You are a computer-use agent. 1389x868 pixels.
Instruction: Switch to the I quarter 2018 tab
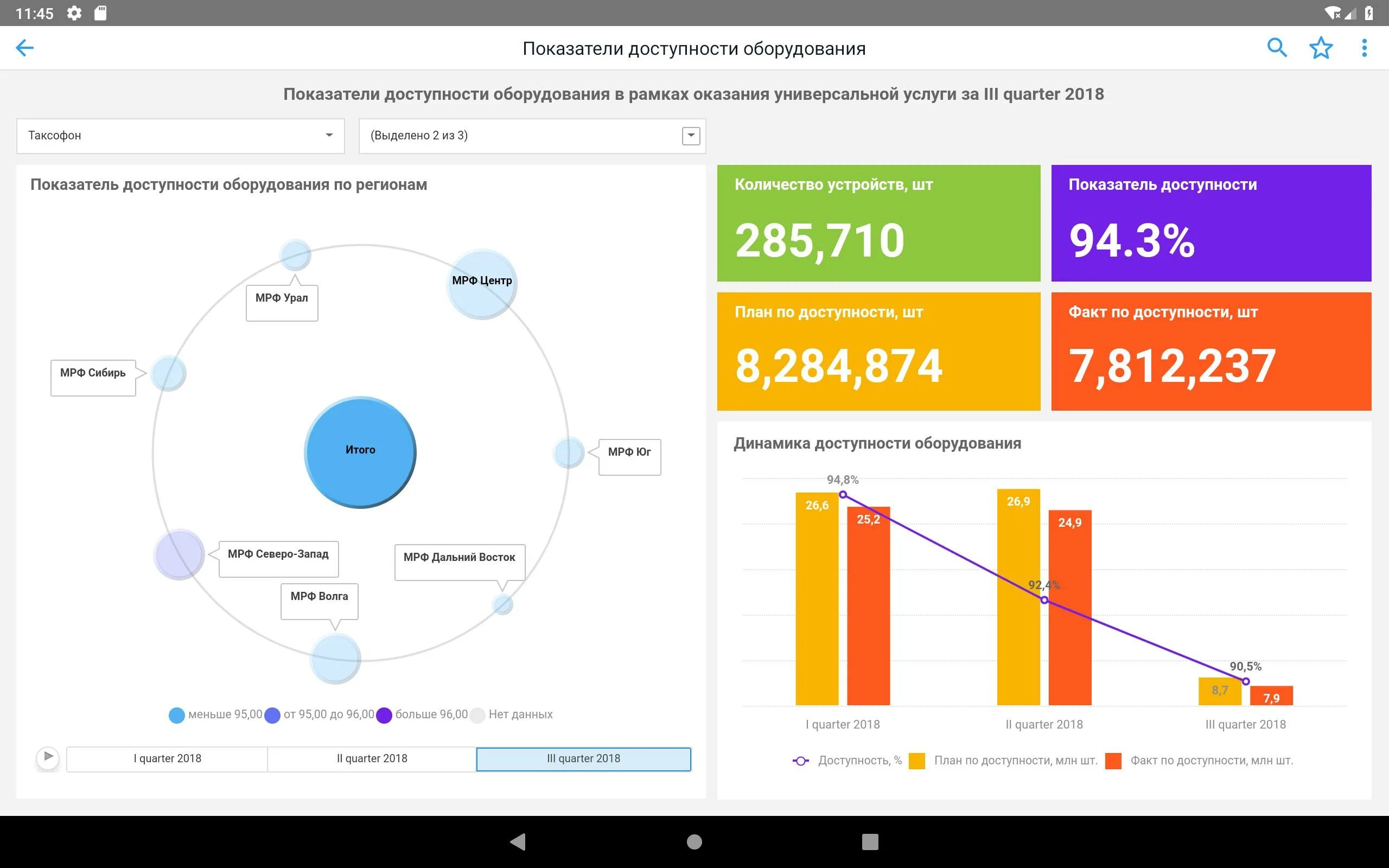167,758
